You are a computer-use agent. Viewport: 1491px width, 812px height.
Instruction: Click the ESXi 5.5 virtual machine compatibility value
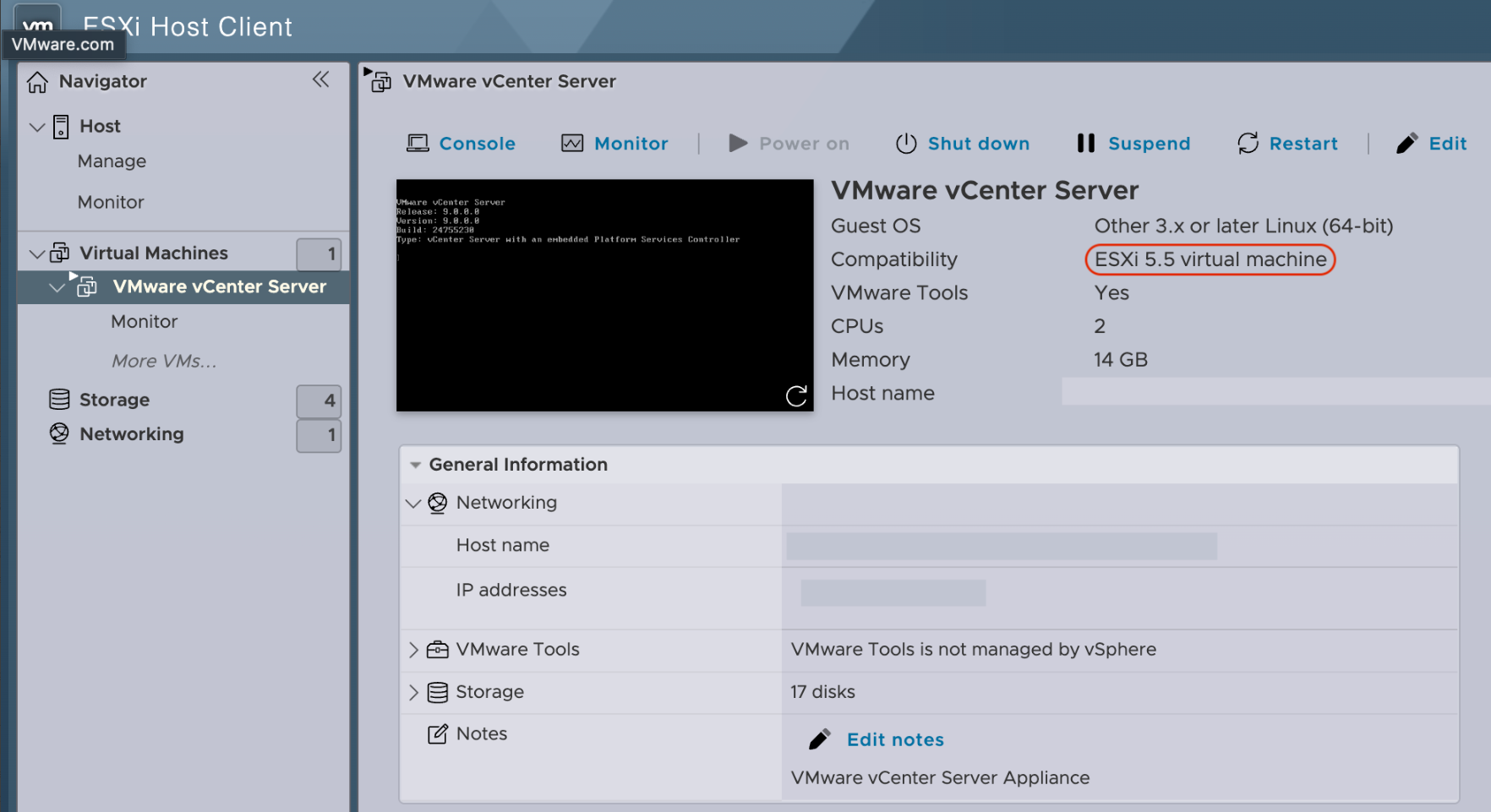point(1210,259)
